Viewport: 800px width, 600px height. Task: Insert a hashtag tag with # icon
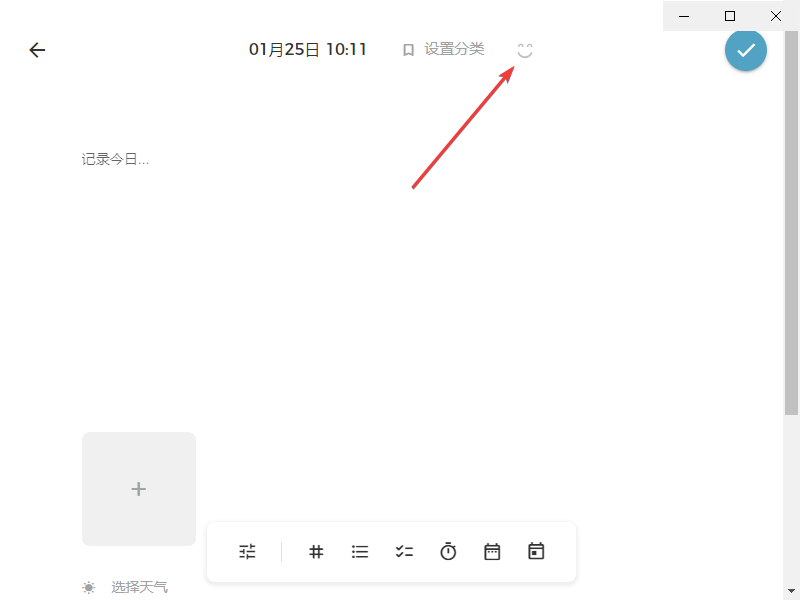click(316, 552)
